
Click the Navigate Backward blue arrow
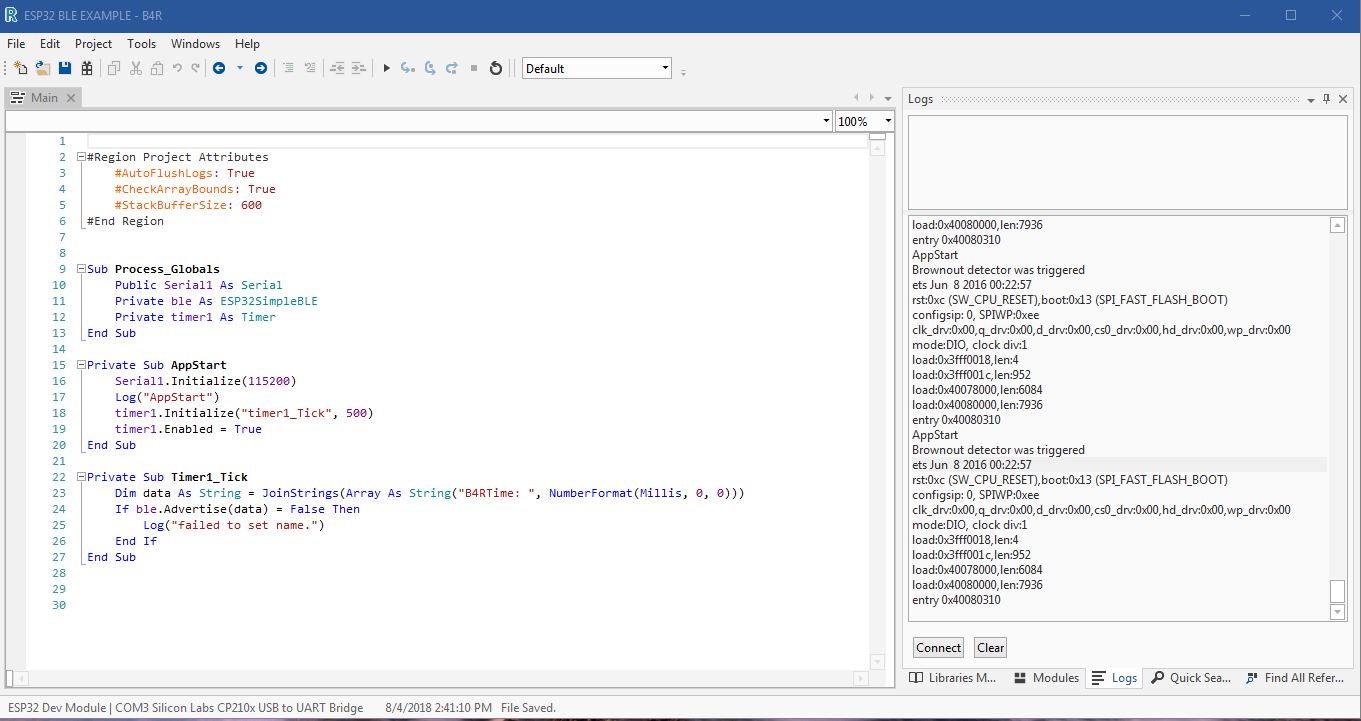[x=219, y=68]
